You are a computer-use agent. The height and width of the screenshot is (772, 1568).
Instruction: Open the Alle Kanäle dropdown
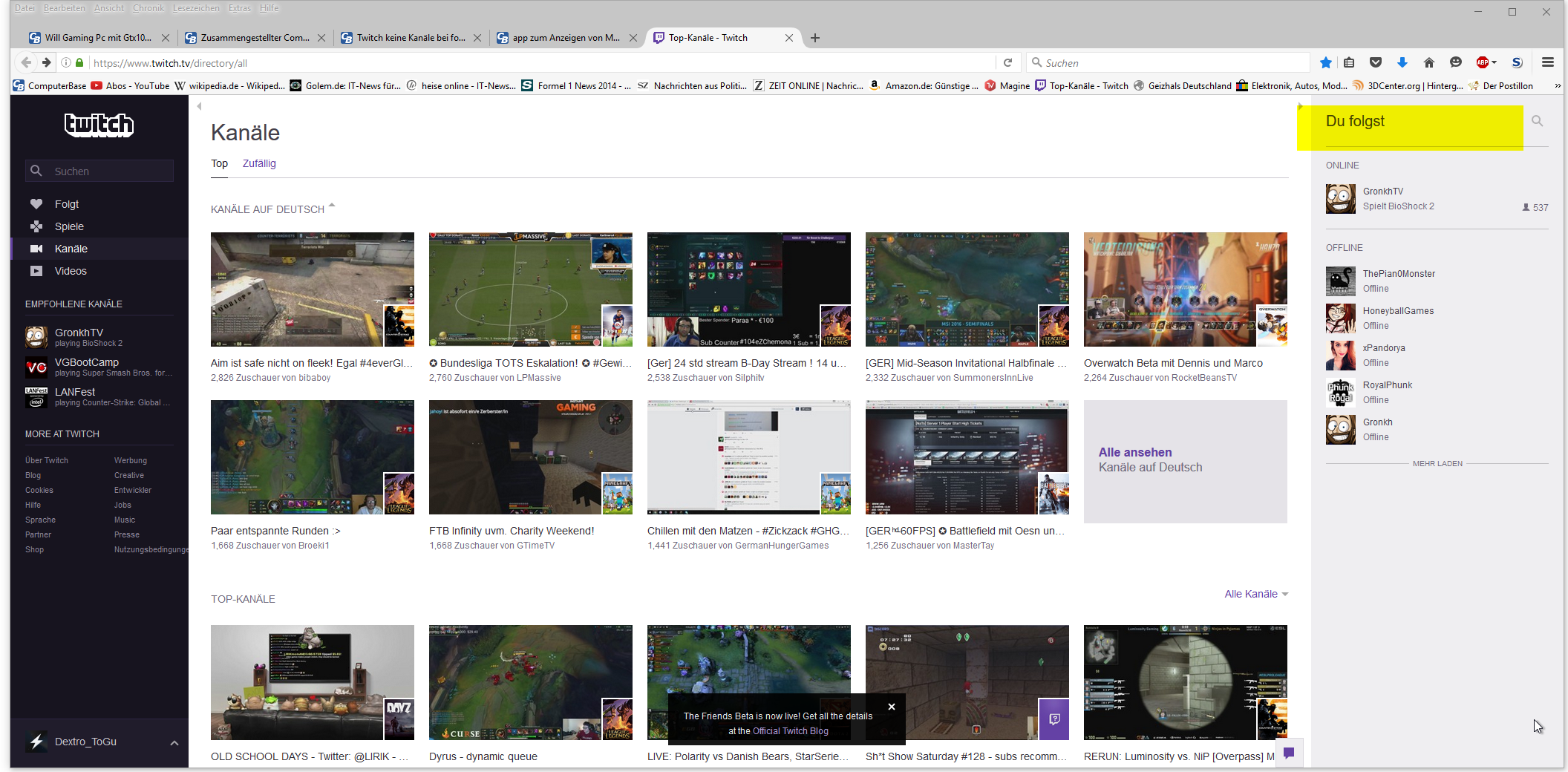1256,594
